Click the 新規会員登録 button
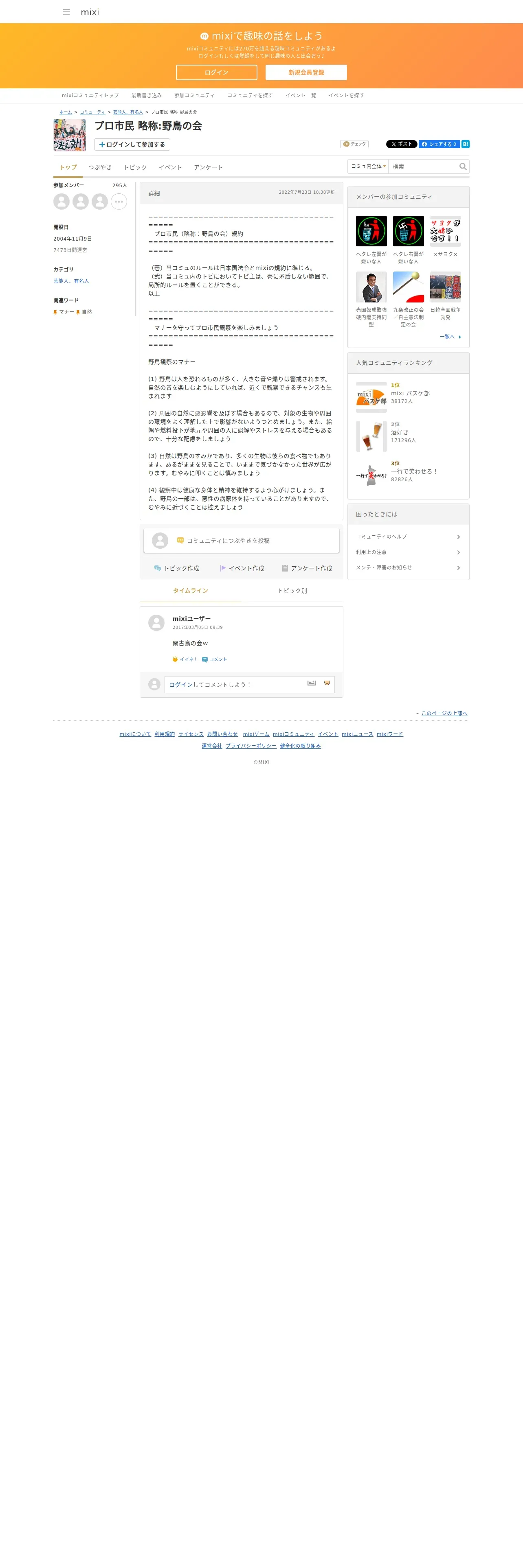The image size is (523, 1568). (x=306, y=72)
